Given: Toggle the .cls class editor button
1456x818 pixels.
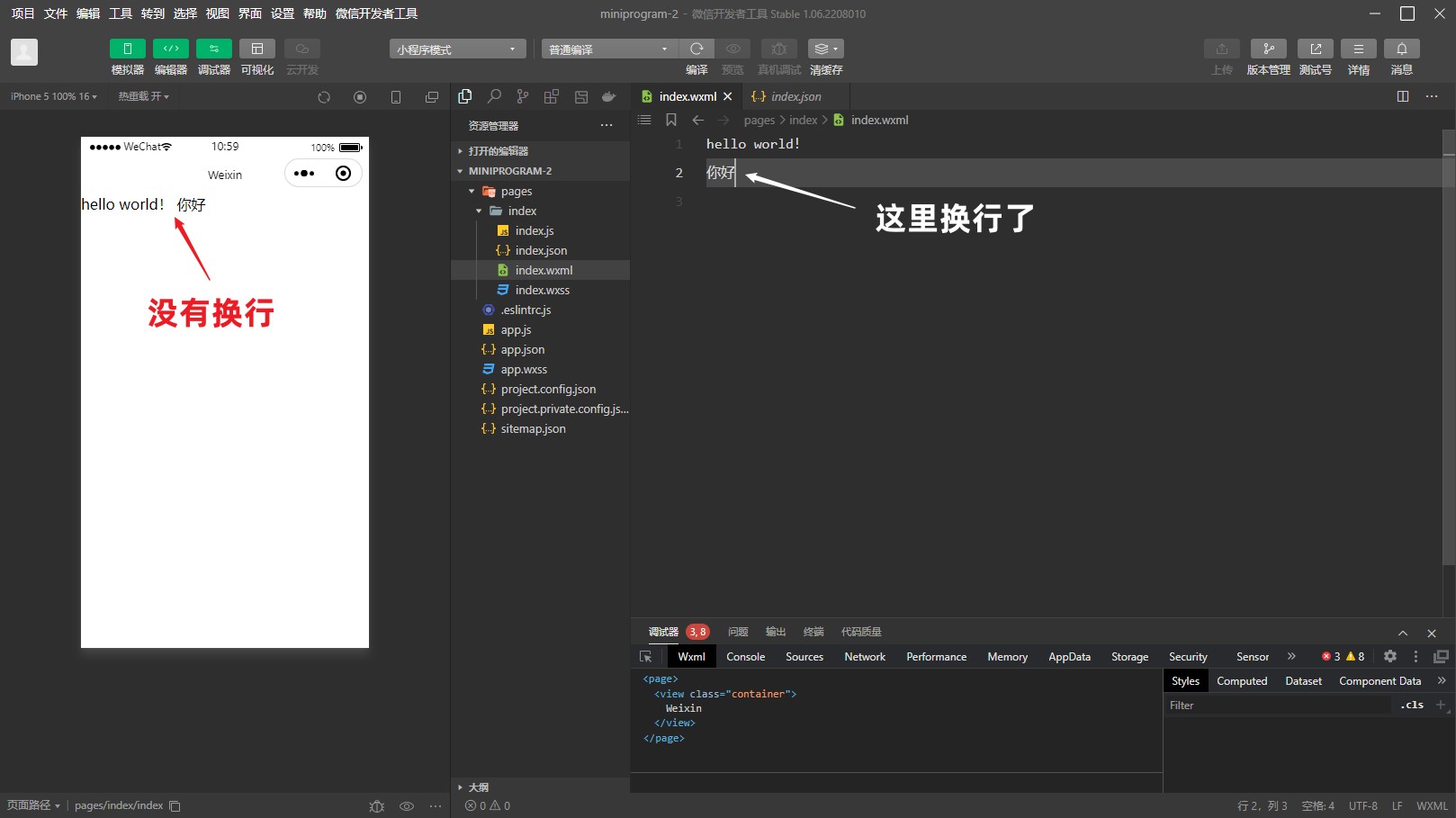Looking at the screenshot, I should [1412, 706].
